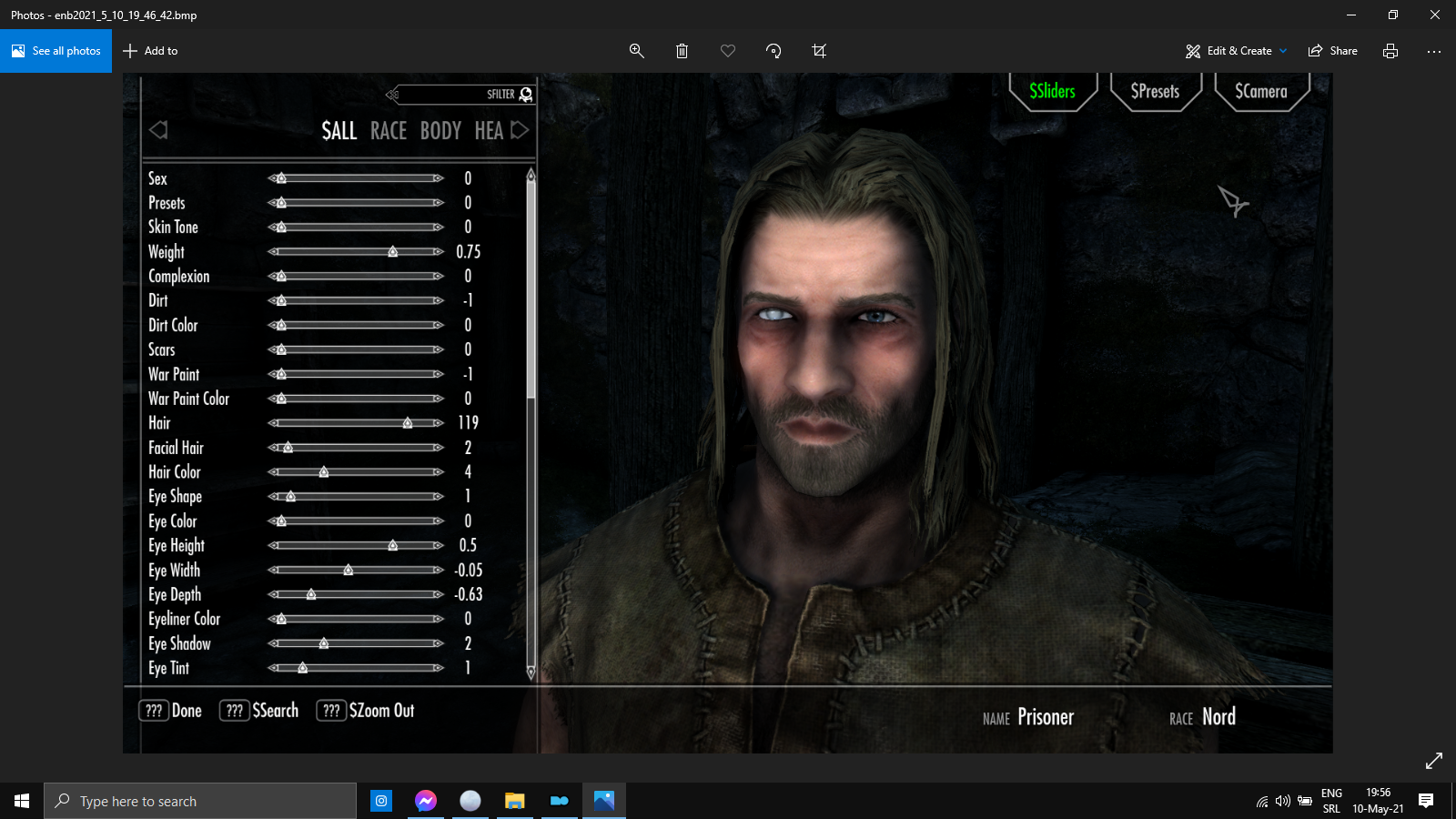Click the Eyeliner Color label

click(x=185, y=619)
